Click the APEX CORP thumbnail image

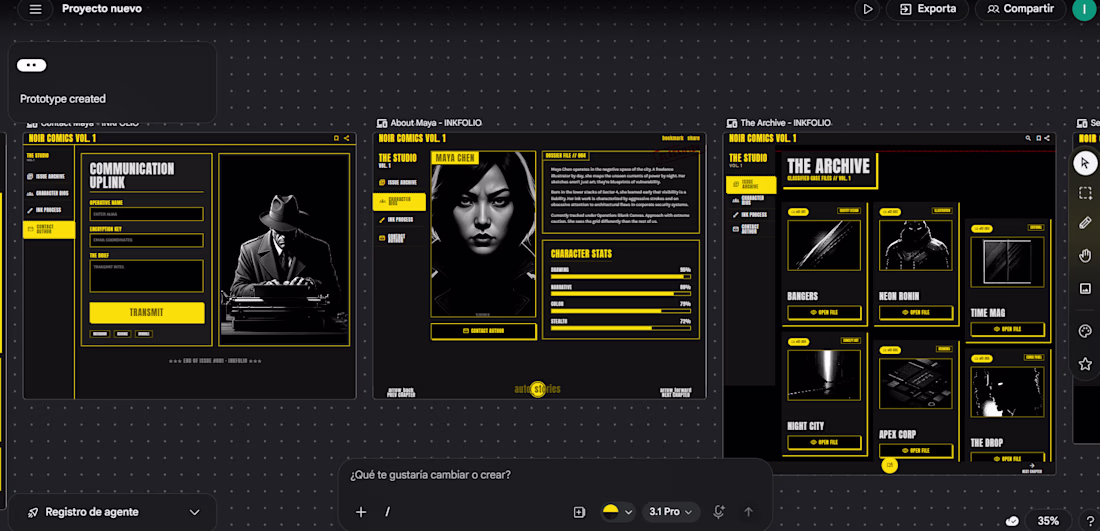(x=915, y=383)
